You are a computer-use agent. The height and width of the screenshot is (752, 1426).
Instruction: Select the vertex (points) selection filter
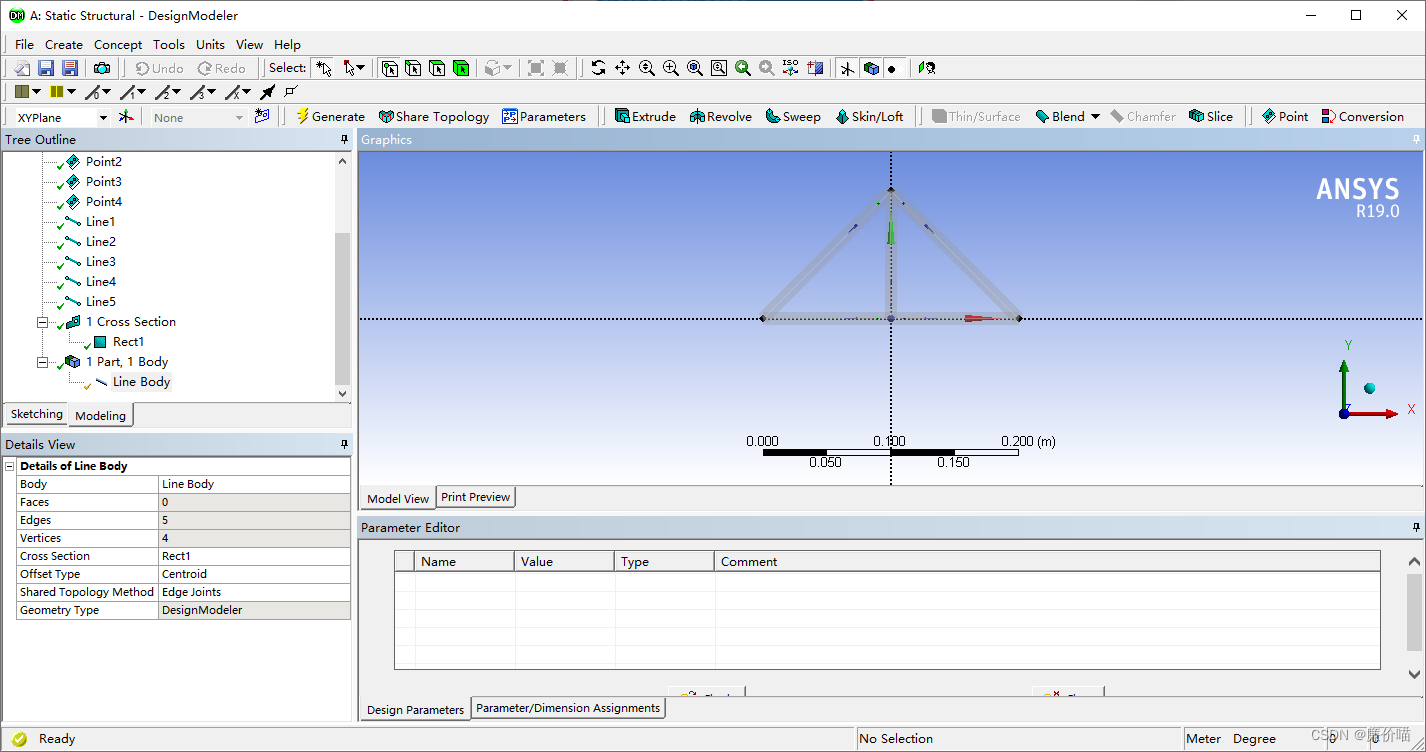pos(389,68)
